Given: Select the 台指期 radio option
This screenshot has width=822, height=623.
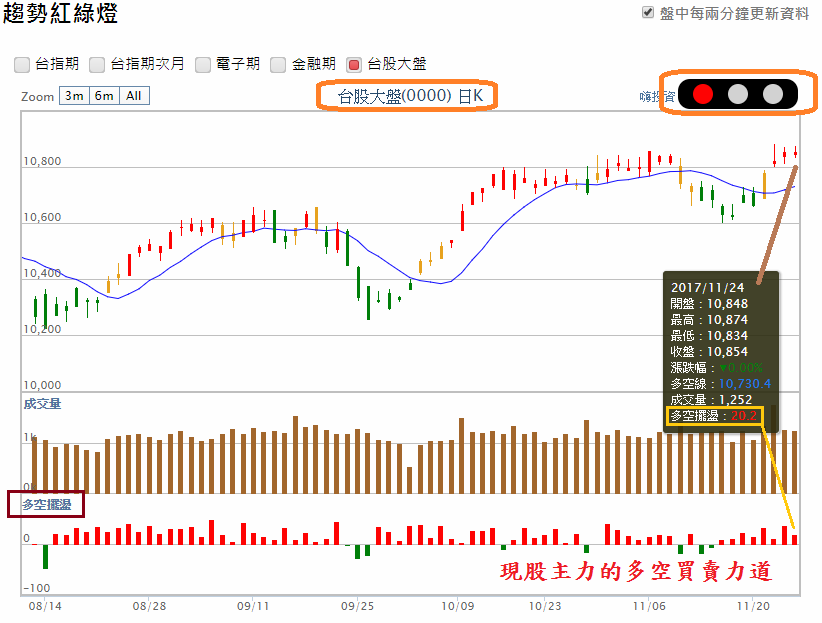Looking at the screenshot, I should 22,65.
